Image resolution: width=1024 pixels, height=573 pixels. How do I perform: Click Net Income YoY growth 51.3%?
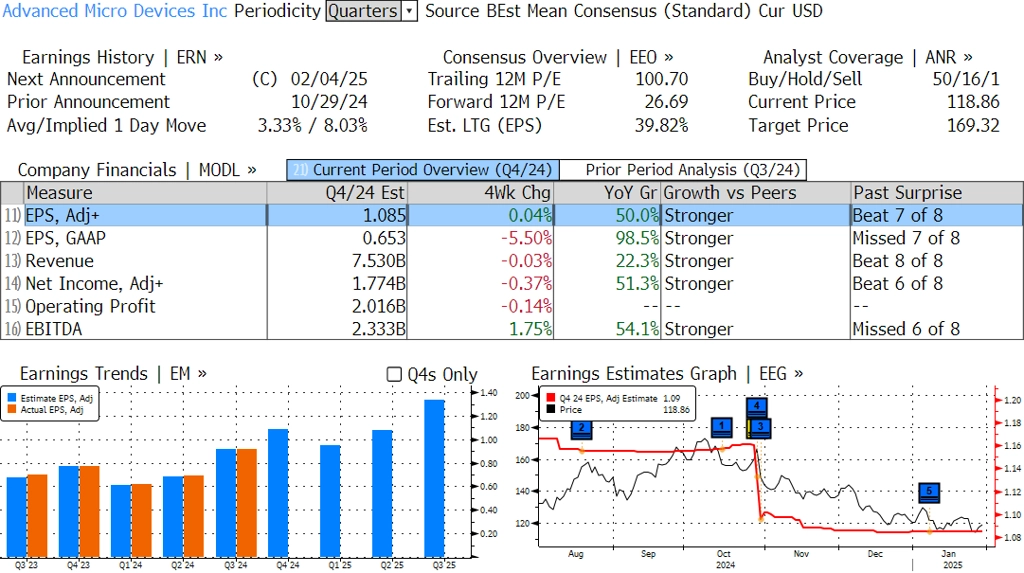(x=637, y=284)
